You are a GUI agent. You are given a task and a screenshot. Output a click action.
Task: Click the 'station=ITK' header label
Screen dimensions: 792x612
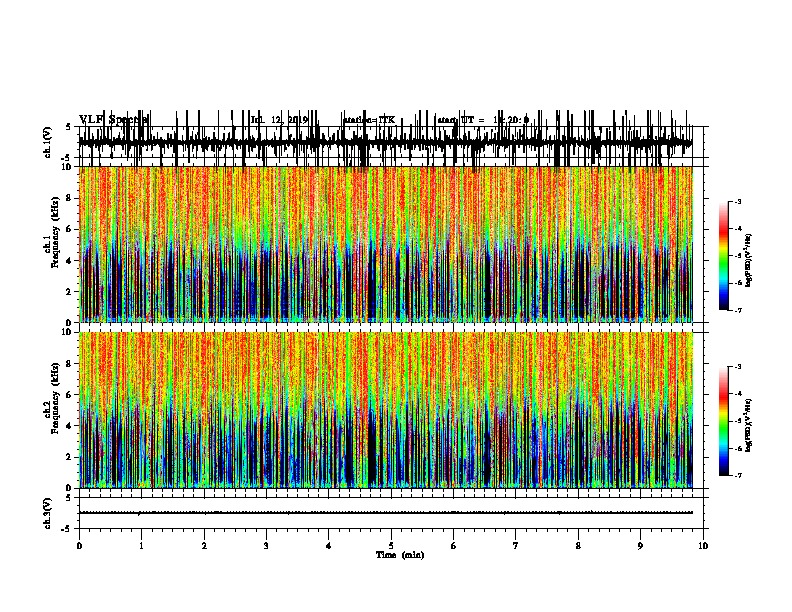click(x=368, y=120)
